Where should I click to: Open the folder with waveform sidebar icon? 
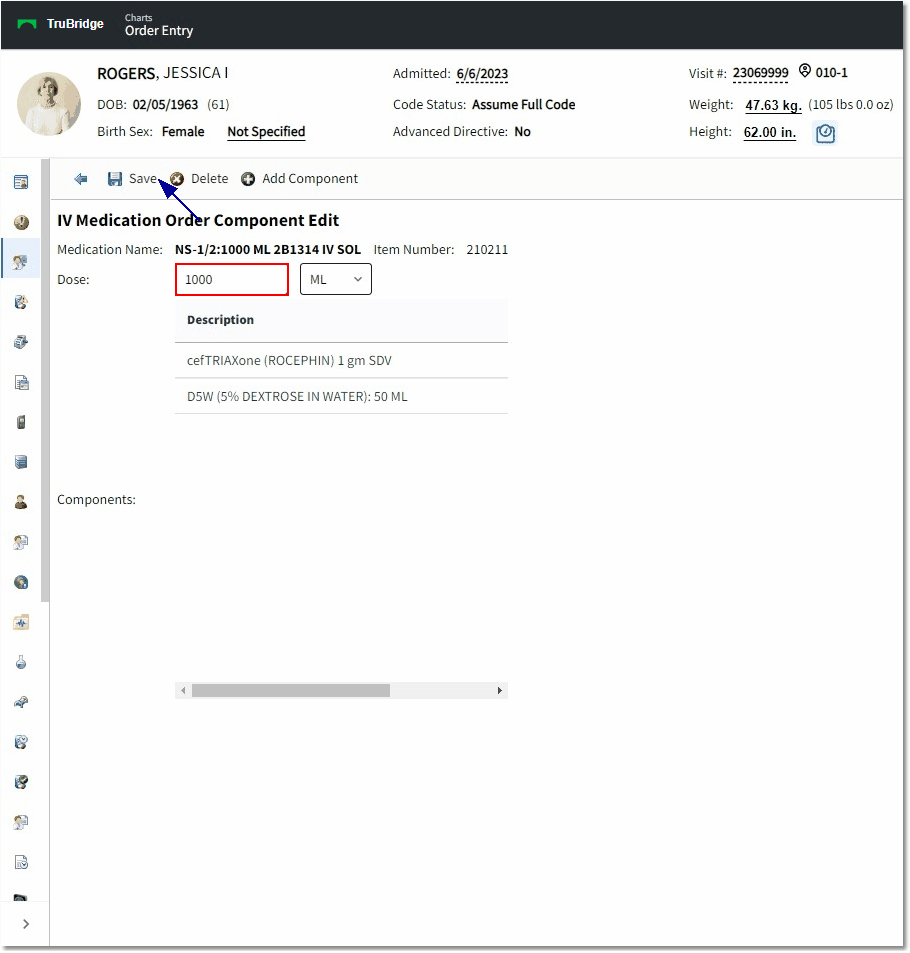pyautogui.click(x=21, y=622)
